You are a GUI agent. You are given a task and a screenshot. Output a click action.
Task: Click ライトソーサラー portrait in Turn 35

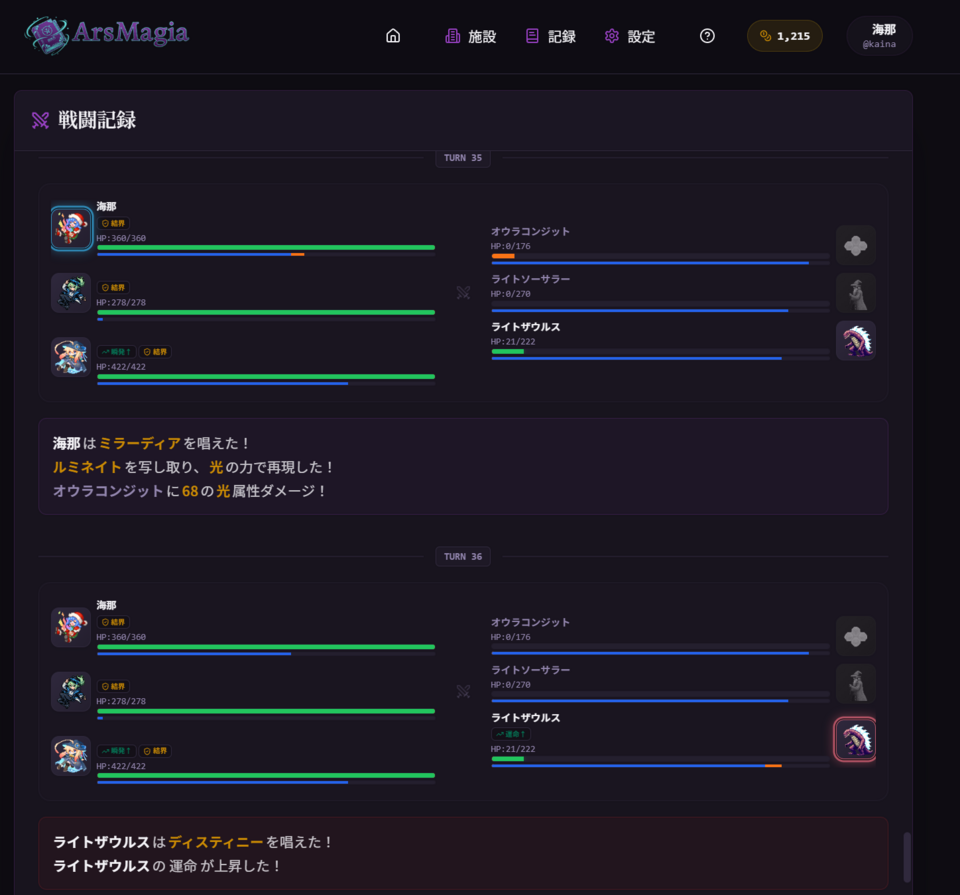click(x=855, y=293)
